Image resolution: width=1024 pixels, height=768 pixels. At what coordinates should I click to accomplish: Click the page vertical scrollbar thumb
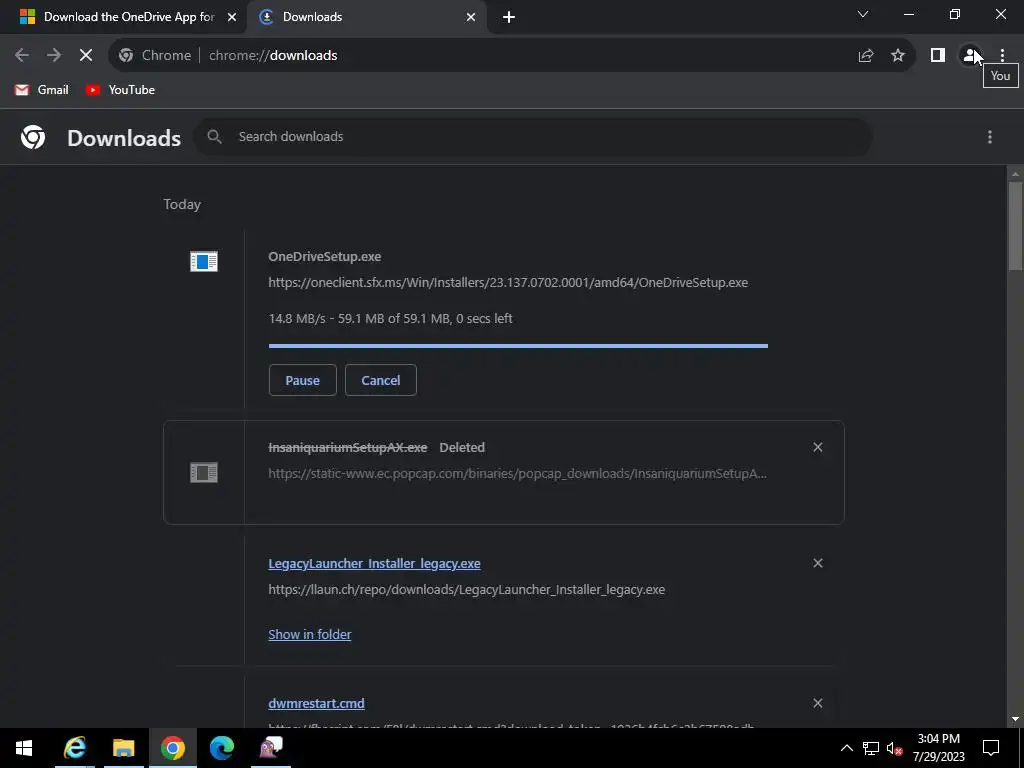point(1015,227)
